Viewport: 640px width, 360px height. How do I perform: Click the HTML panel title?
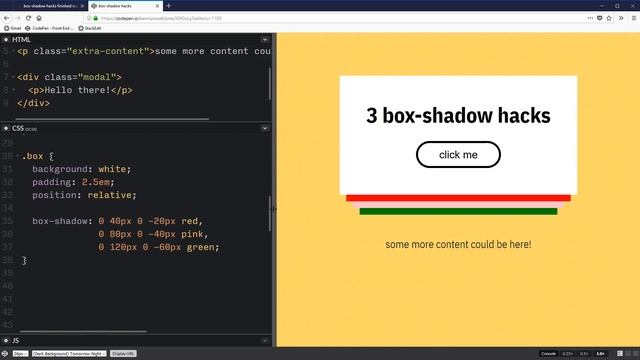[x=21, y=40]
